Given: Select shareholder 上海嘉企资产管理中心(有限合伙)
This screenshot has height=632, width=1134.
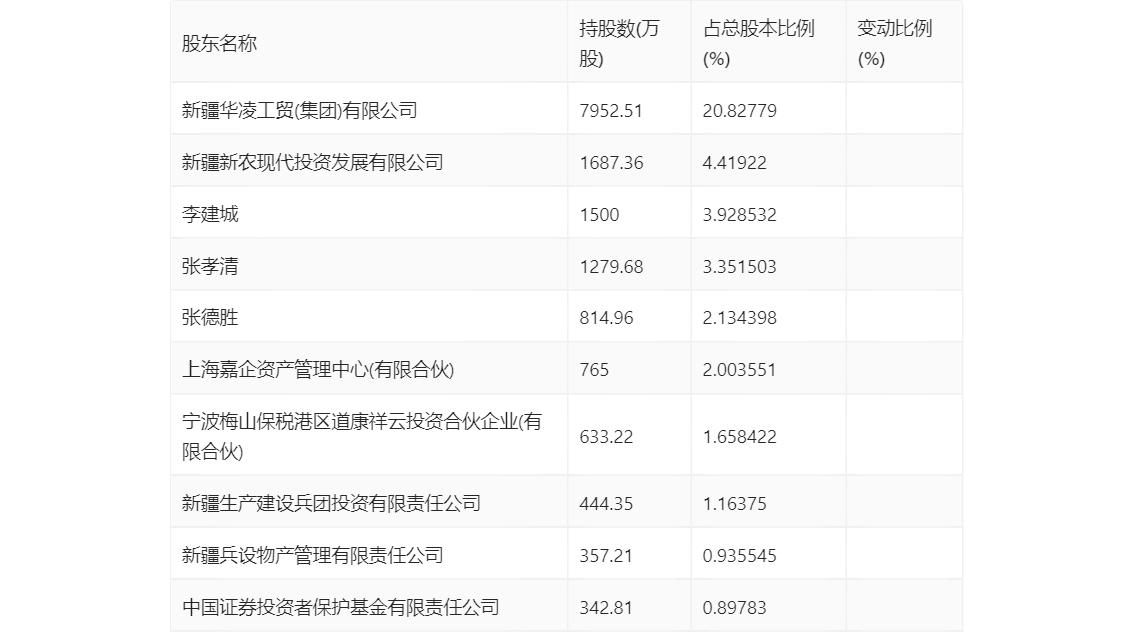Looking at the screenshot, I should tap(318, 370).
